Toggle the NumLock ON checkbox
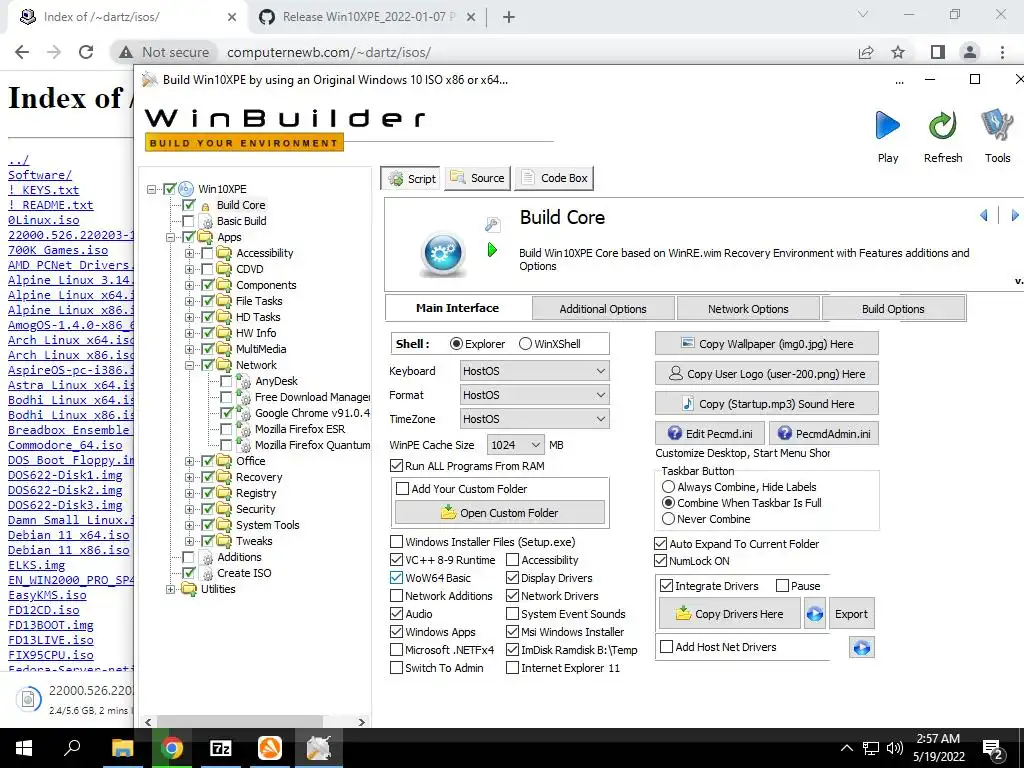 (660, 561)
